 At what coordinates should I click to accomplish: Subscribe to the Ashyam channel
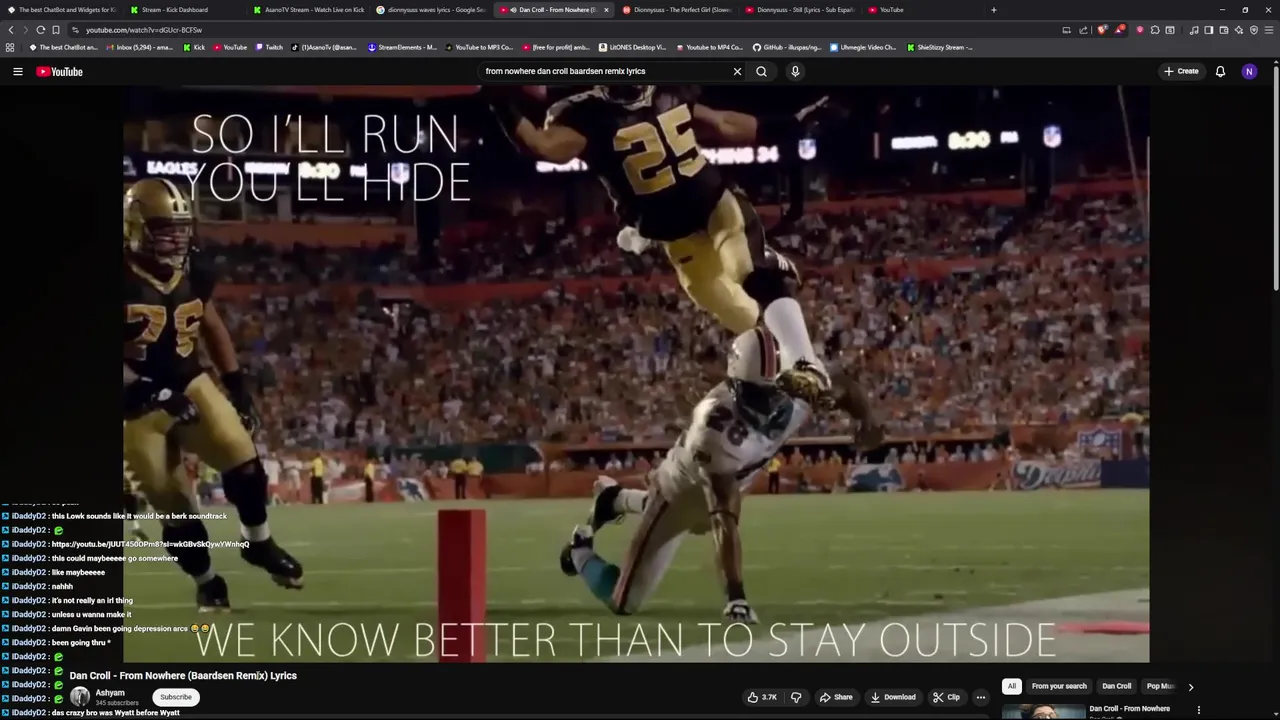[176, 697]
